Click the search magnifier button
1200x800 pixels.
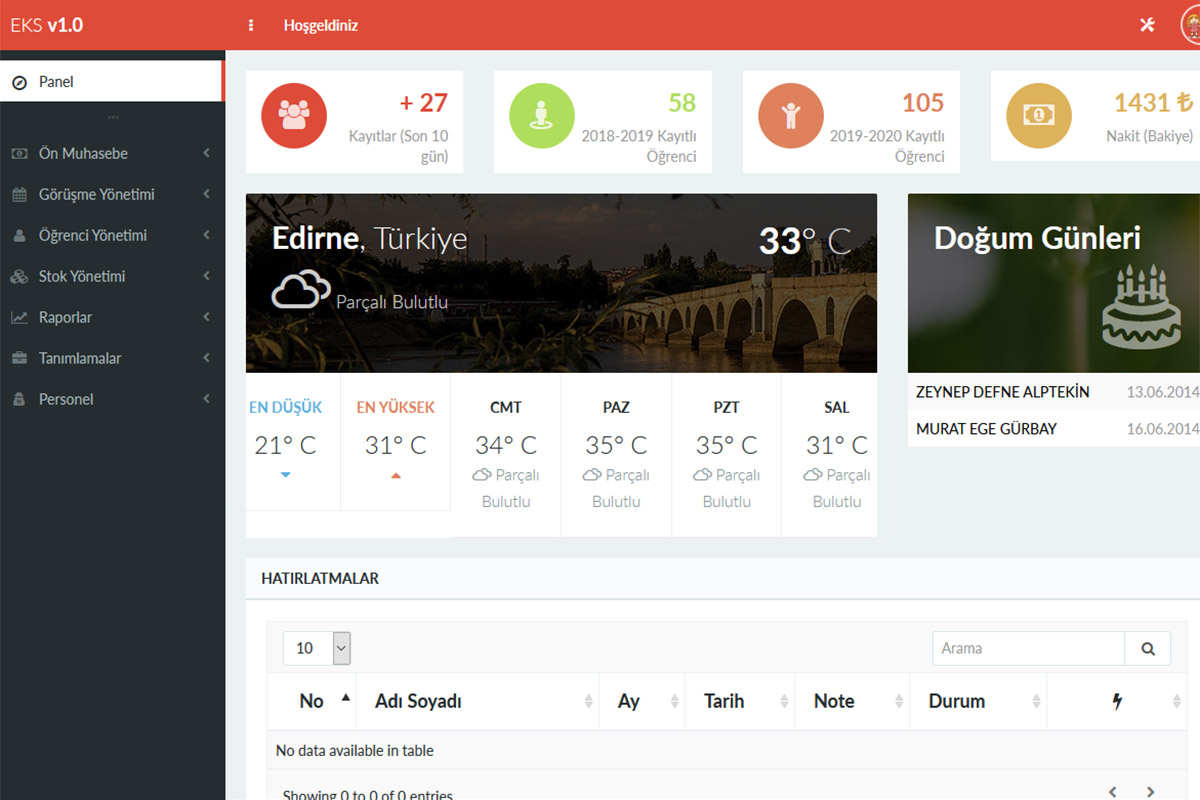point(1147,648)
